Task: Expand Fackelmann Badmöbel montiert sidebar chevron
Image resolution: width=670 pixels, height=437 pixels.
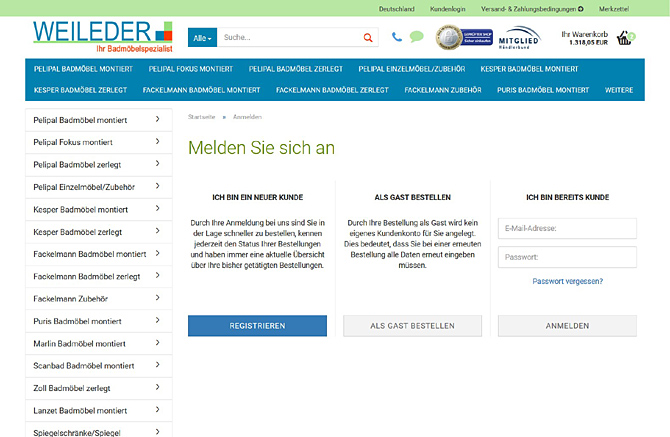Action: click(157, 253)
